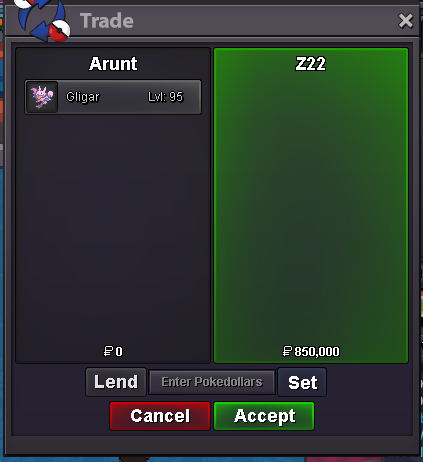Viewport: 423px width, 462px height.
Task: Click the Arunt player name header
Action: click(x=113, y=63)
